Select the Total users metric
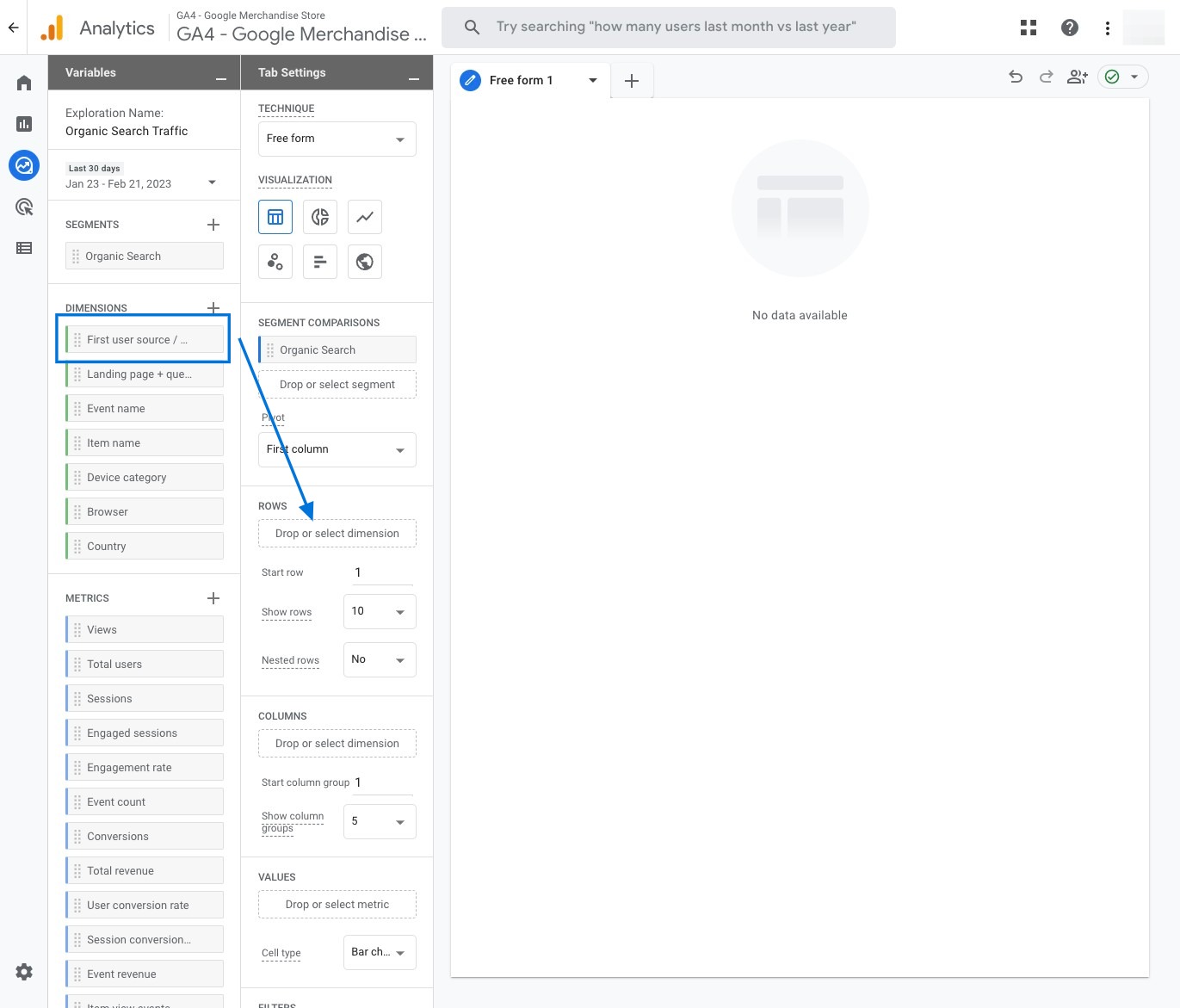This screenshot has width=1180, height=1008. tap(145, 665)
